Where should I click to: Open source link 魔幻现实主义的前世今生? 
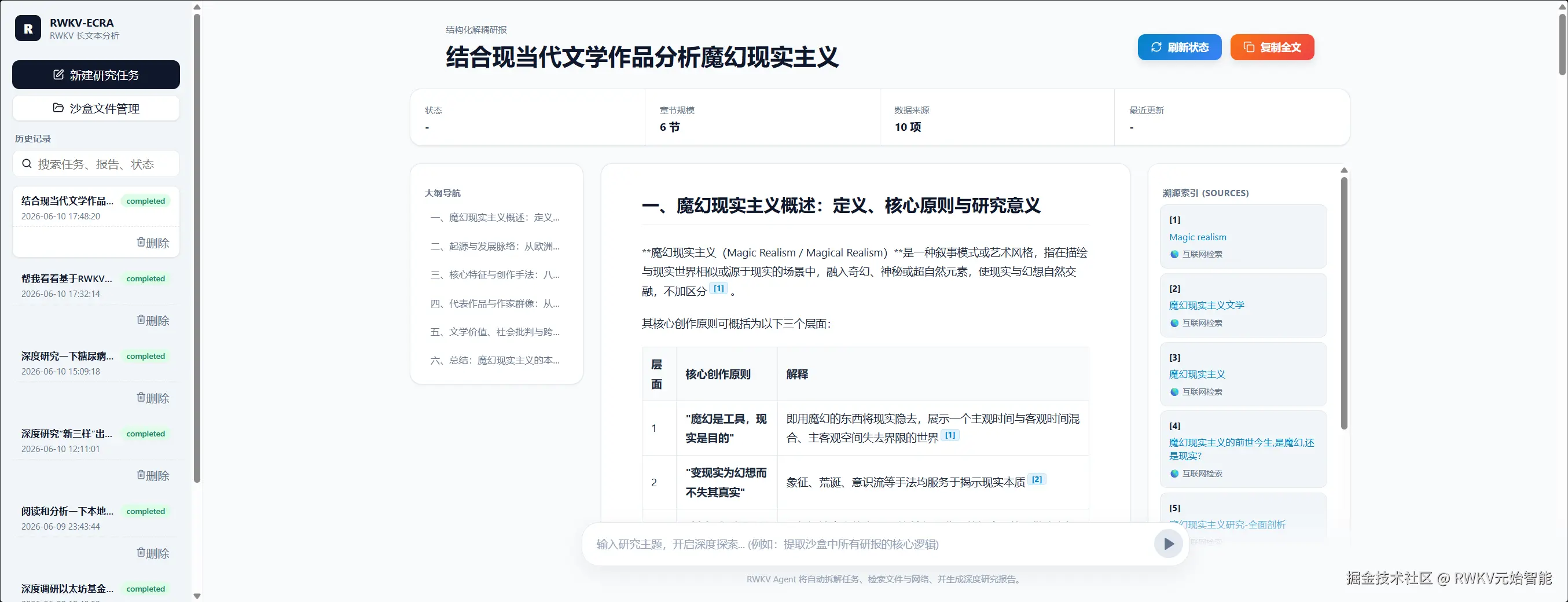click(x=1241, y=449)
